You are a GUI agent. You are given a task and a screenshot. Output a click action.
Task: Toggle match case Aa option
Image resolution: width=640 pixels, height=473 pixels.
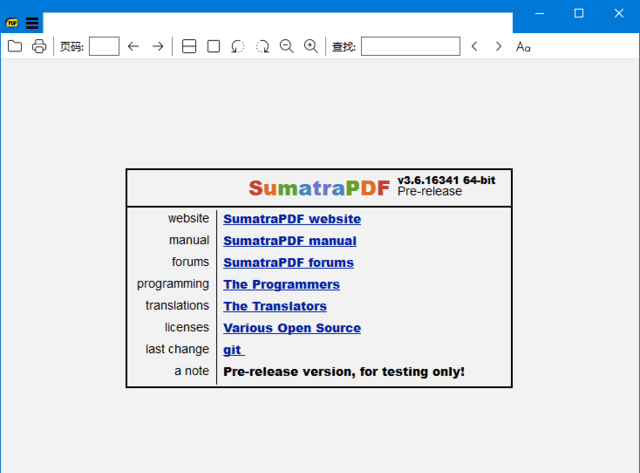click(523, 47)
